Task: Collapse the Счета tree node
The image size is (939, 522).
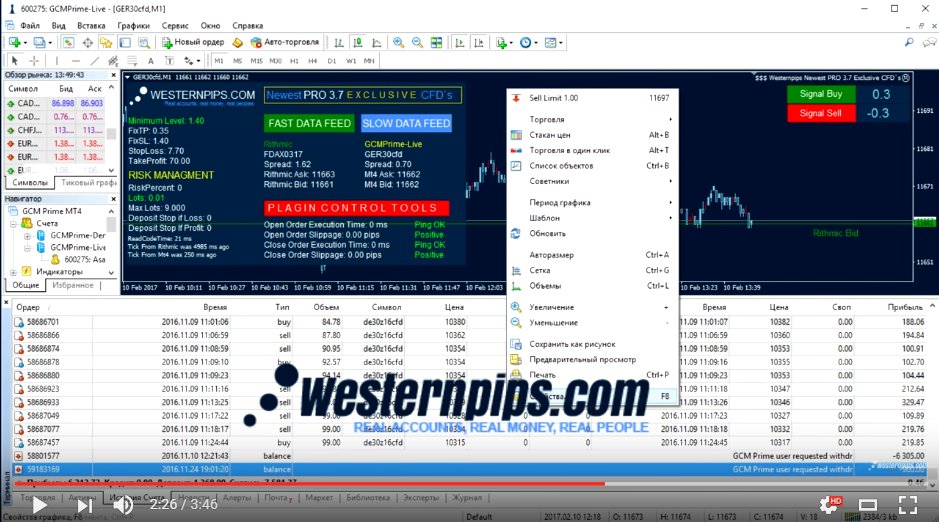Action: click(13, 224)
